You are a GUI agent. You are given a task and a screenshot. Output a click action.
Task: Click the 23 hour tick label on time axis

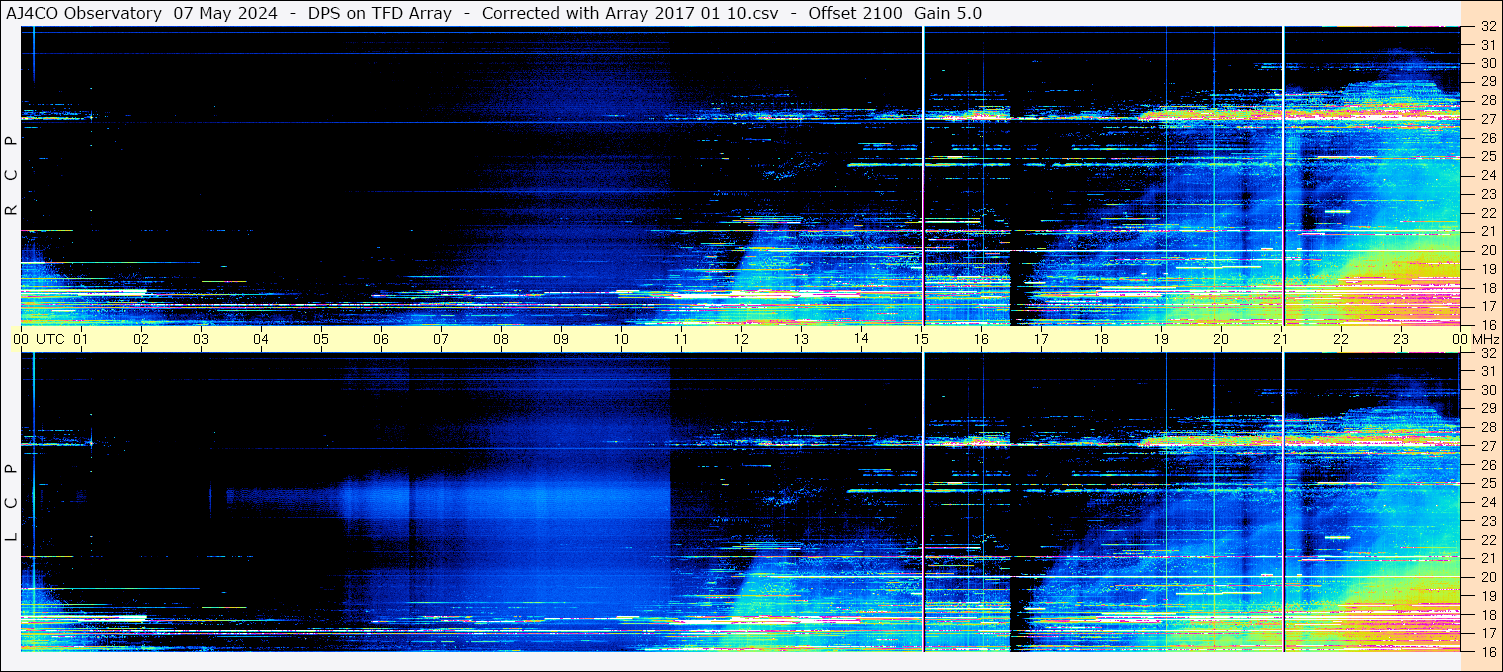(x=1401, y=339)
